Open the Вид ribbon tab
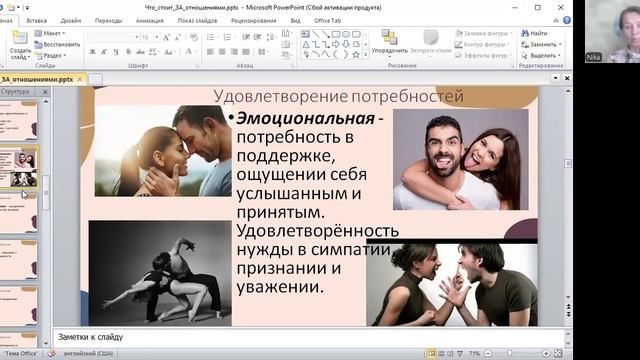 pos(296,20)
